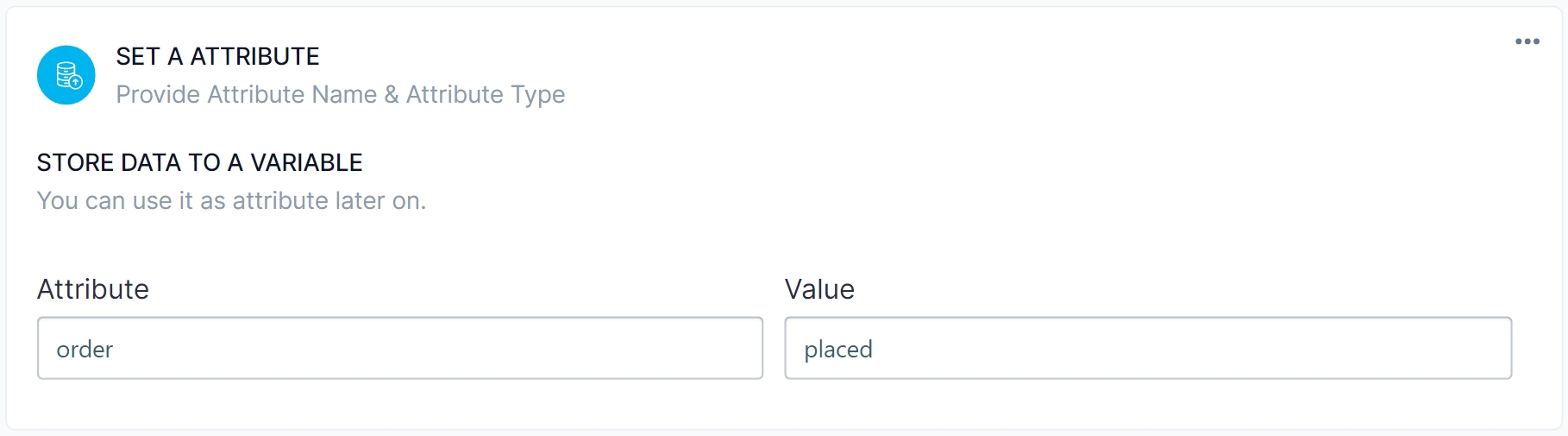Image resolution: width=1568 pixels, height=436 pixels.
Task: Click the "You can use it as attribute later on" hint
Action: coord(231,200)
